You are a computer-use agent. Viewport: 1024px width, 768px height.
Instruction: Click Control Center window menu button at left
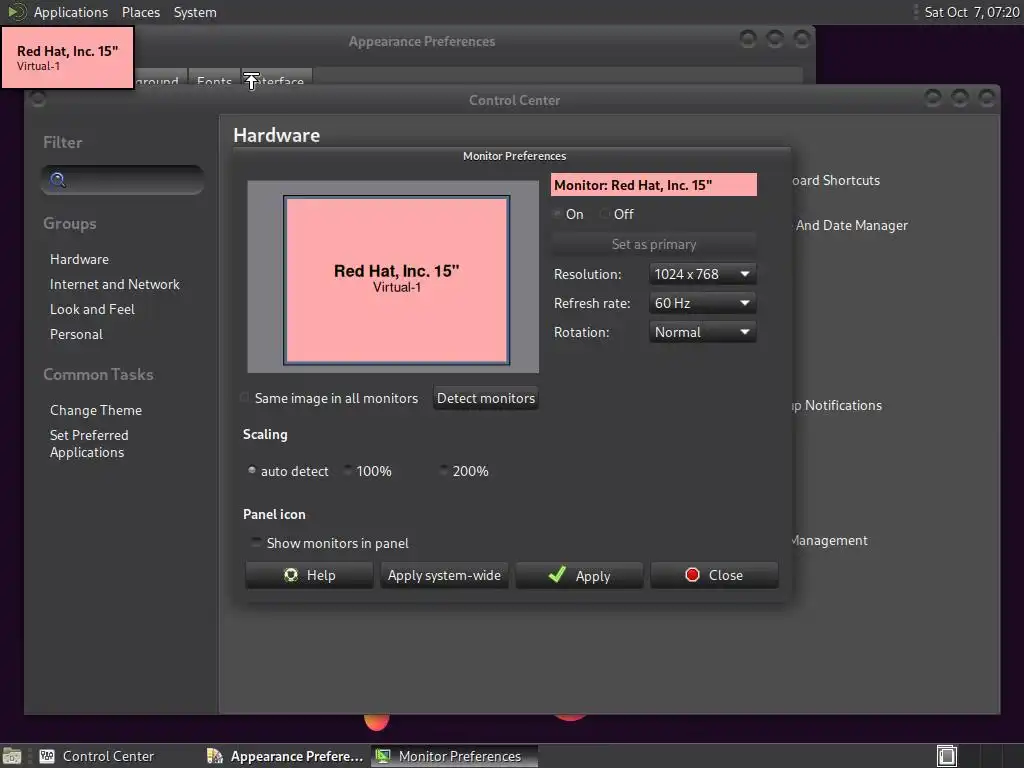pos(38,99)
